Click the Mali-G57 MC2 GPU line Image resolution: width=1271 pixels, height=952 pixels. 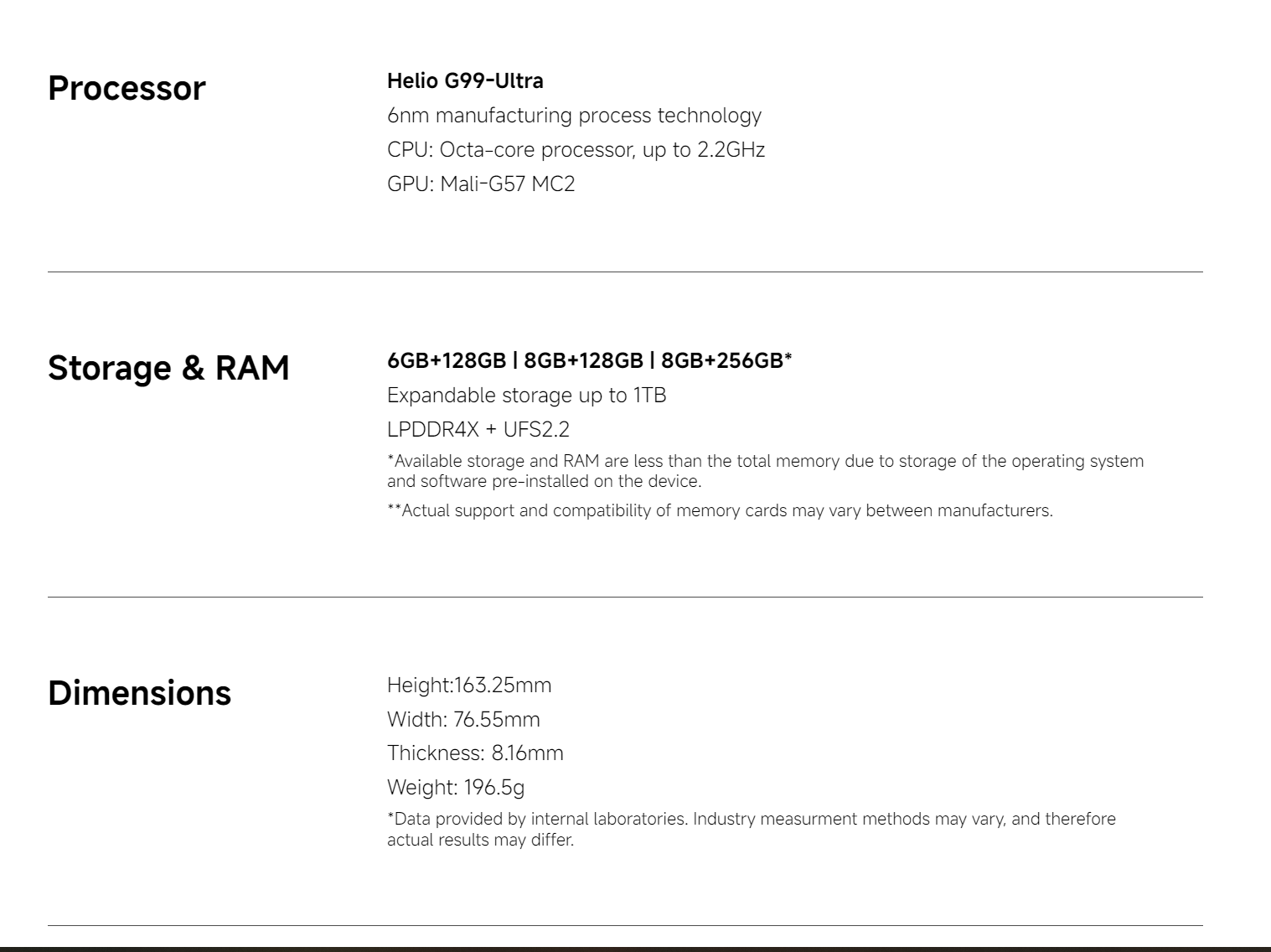point(481,184)
